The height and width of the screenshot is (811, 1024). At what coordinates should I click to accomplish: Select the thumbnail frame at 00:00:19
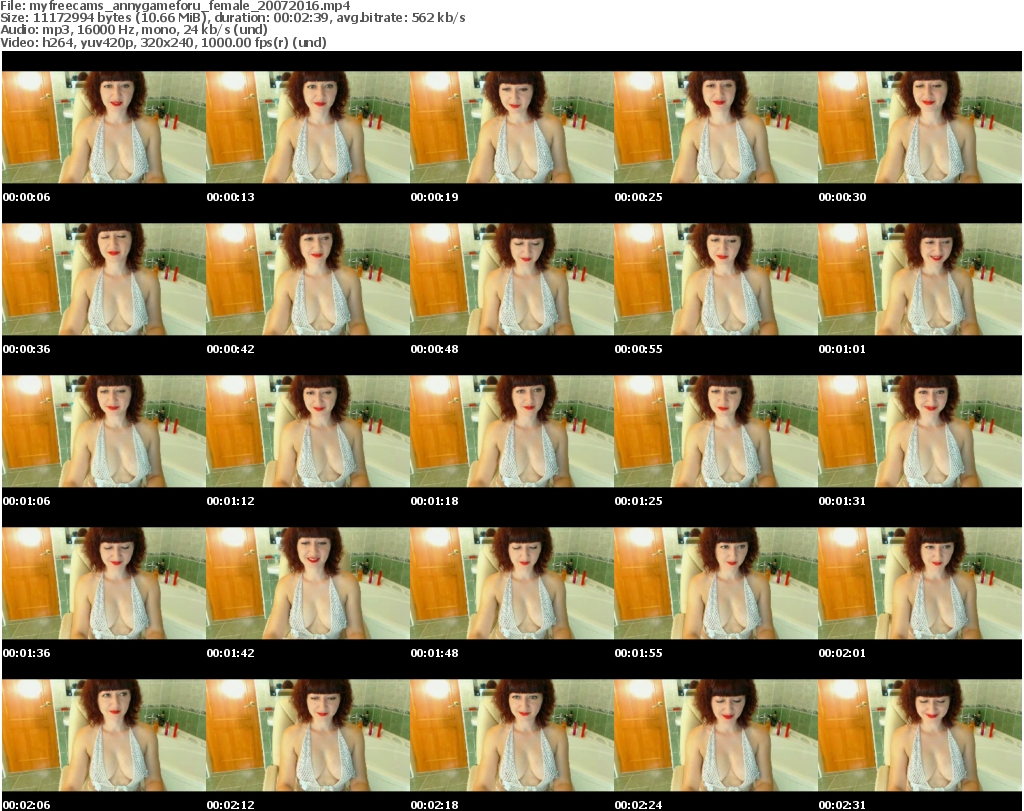point(511,127)
